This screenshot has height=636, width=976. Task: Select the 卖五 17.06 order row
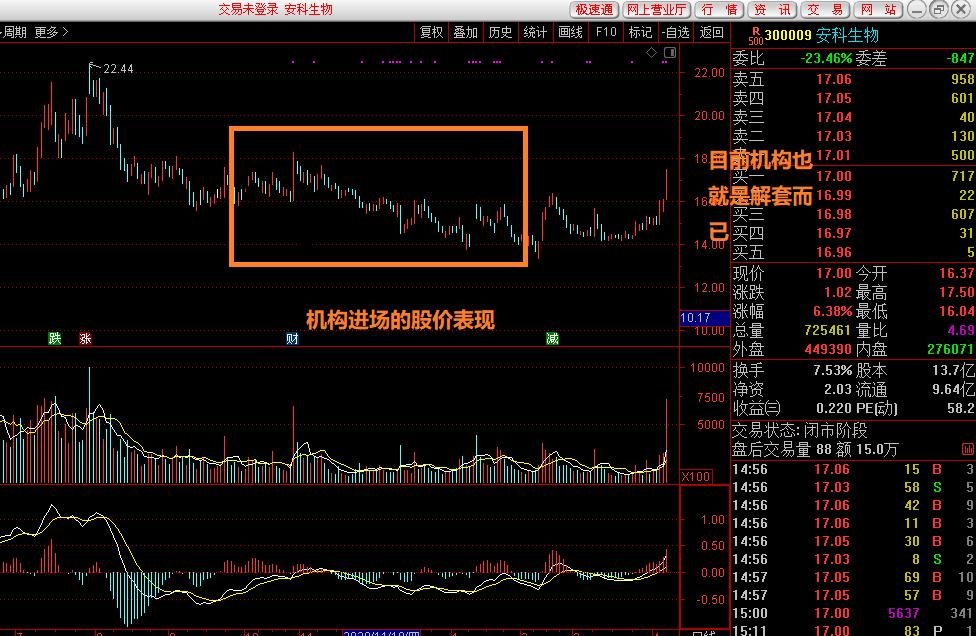point(853,79)
